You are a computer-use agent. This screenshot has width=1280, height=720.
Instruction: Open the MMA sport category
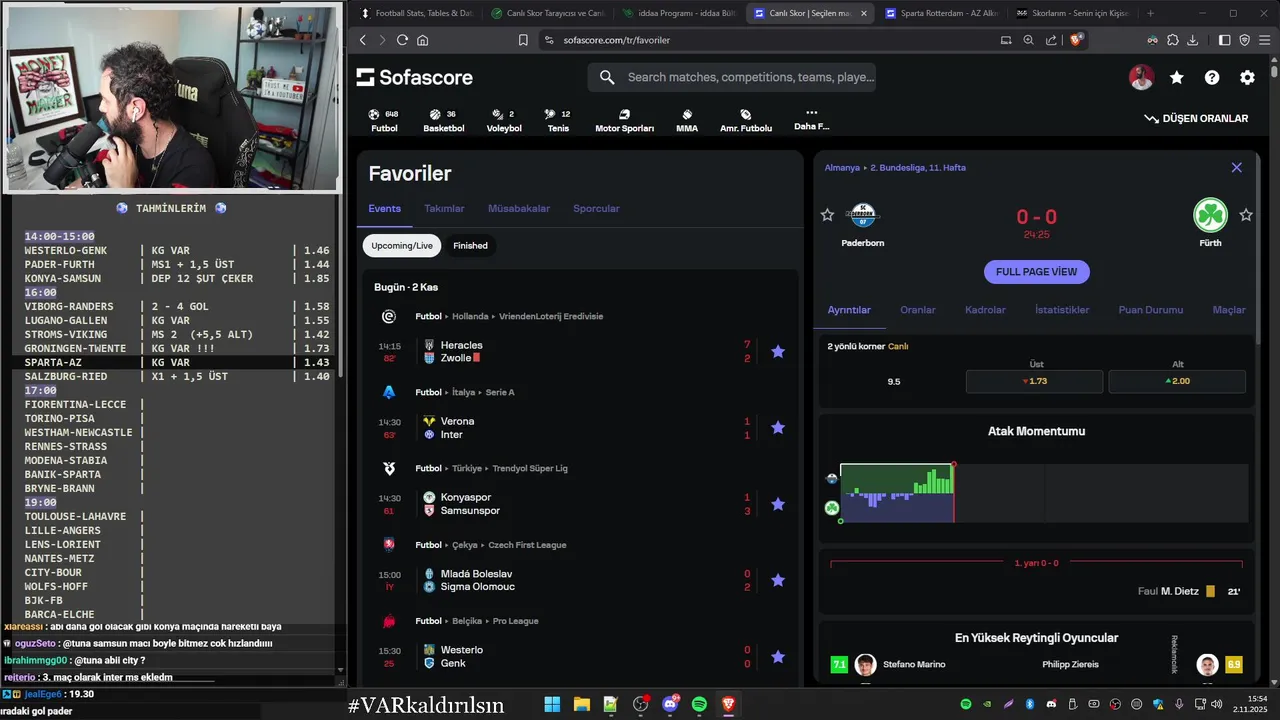pyautogui.click(x=687, y=120)
